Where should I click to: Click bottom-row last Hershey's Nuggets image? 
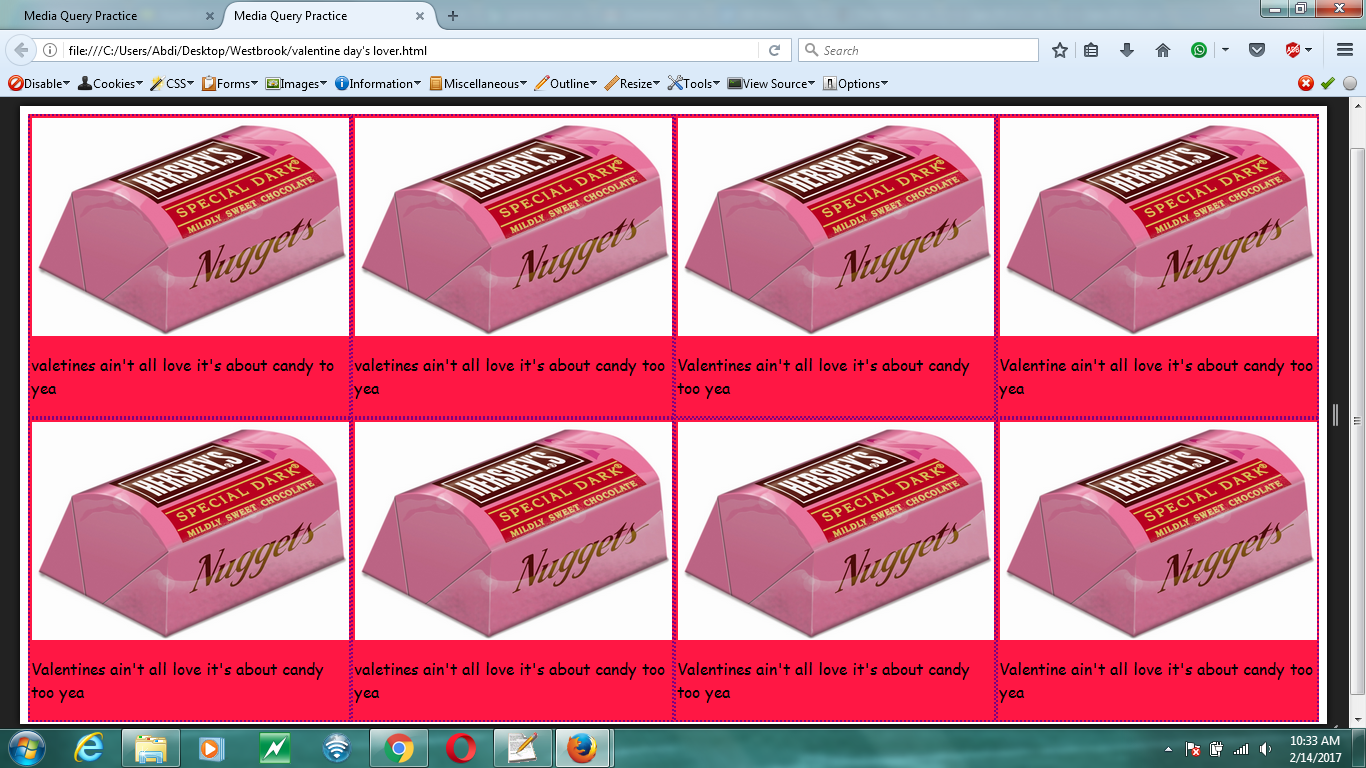coord(1158,531)
